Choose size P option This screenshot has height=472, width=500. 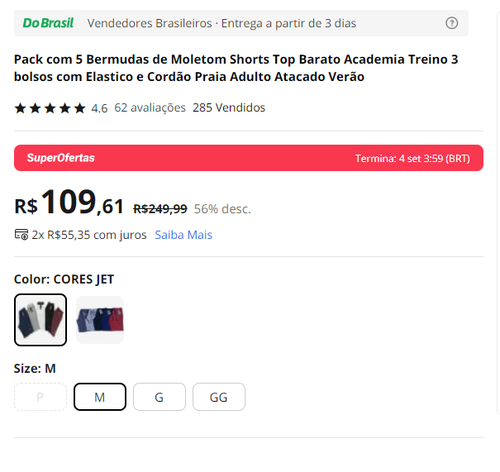[x=40, y=397]
